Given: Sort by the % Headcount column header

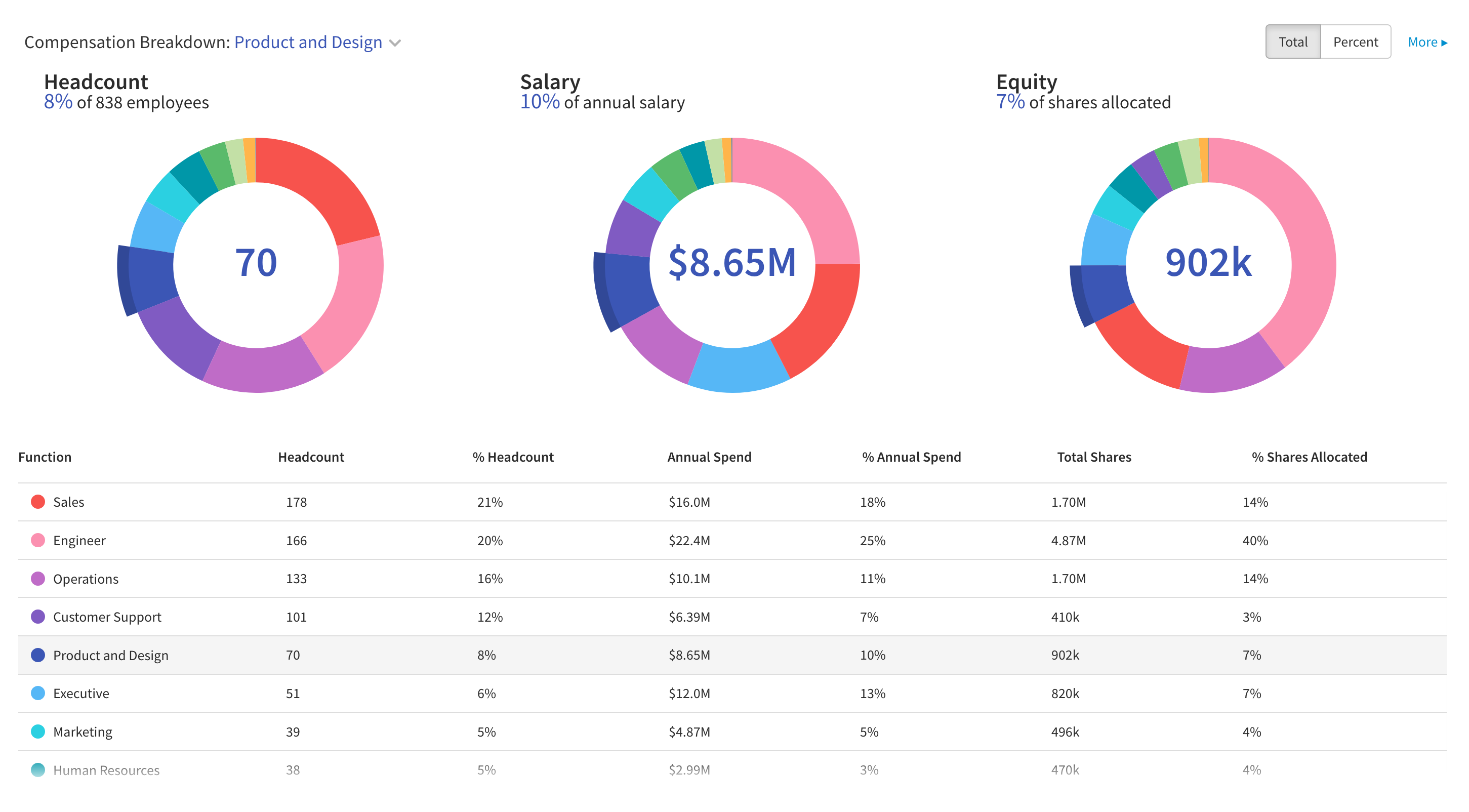Looking at the screenshot, I should click(513, 457).
